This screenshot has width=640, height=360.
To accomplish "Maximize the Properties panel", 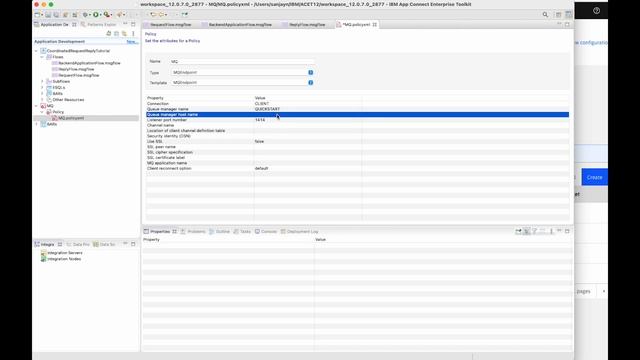I will pos(567,231).
